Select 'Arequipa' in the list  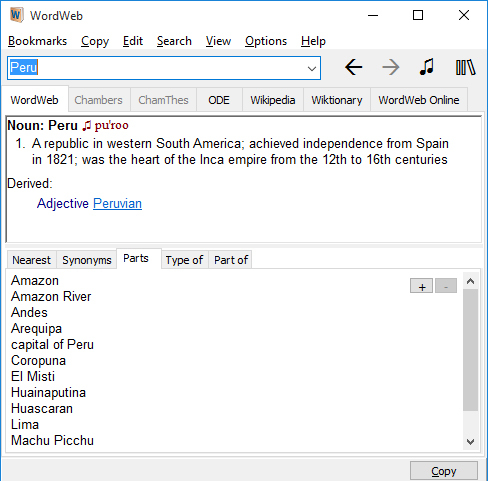(36, 328)
